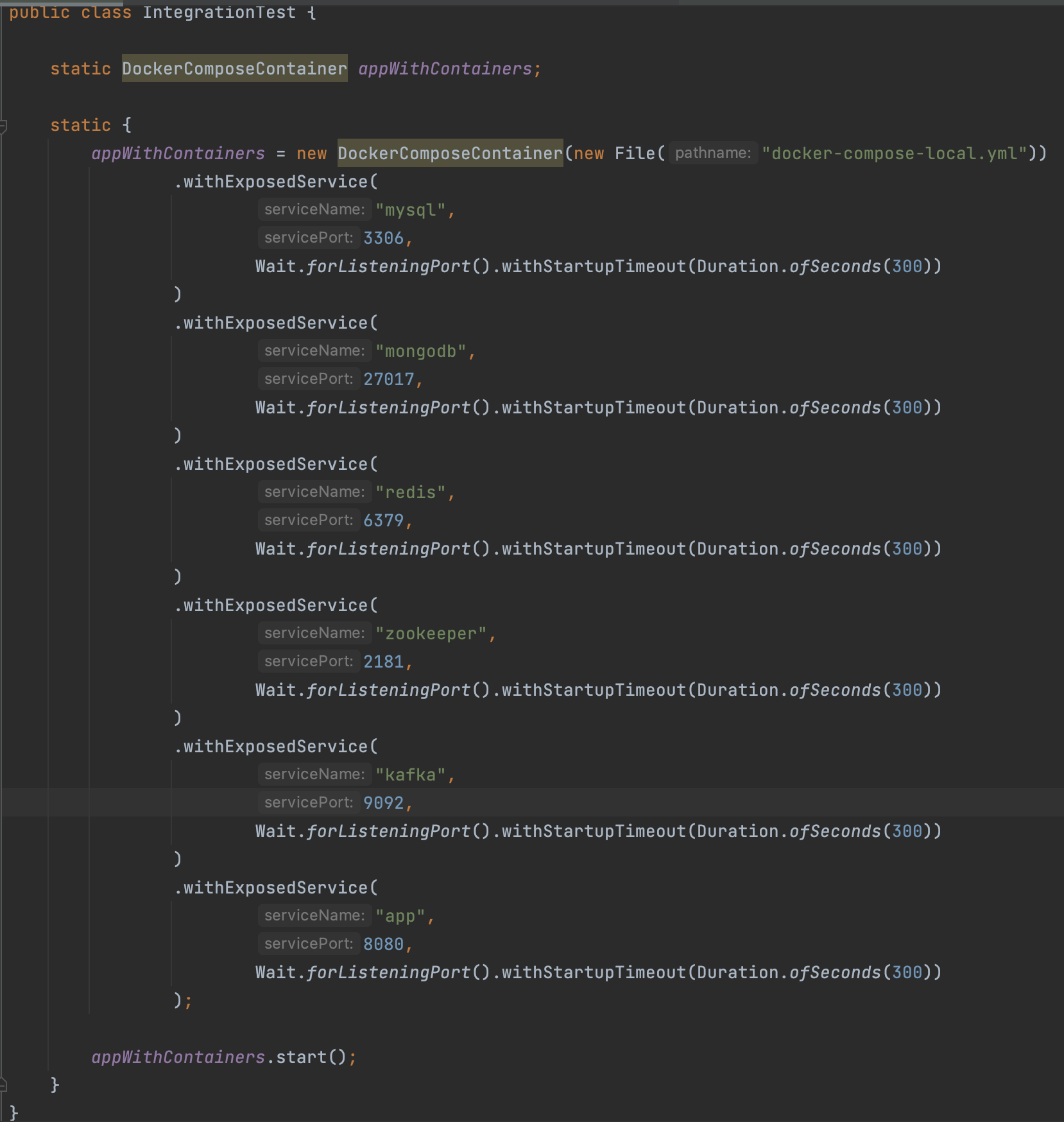Image resolution: width=1064 pixels, height=1122 pixels.
Task: Click DockerComposeContainer in the constructor call
Action: tap(450, 153)
